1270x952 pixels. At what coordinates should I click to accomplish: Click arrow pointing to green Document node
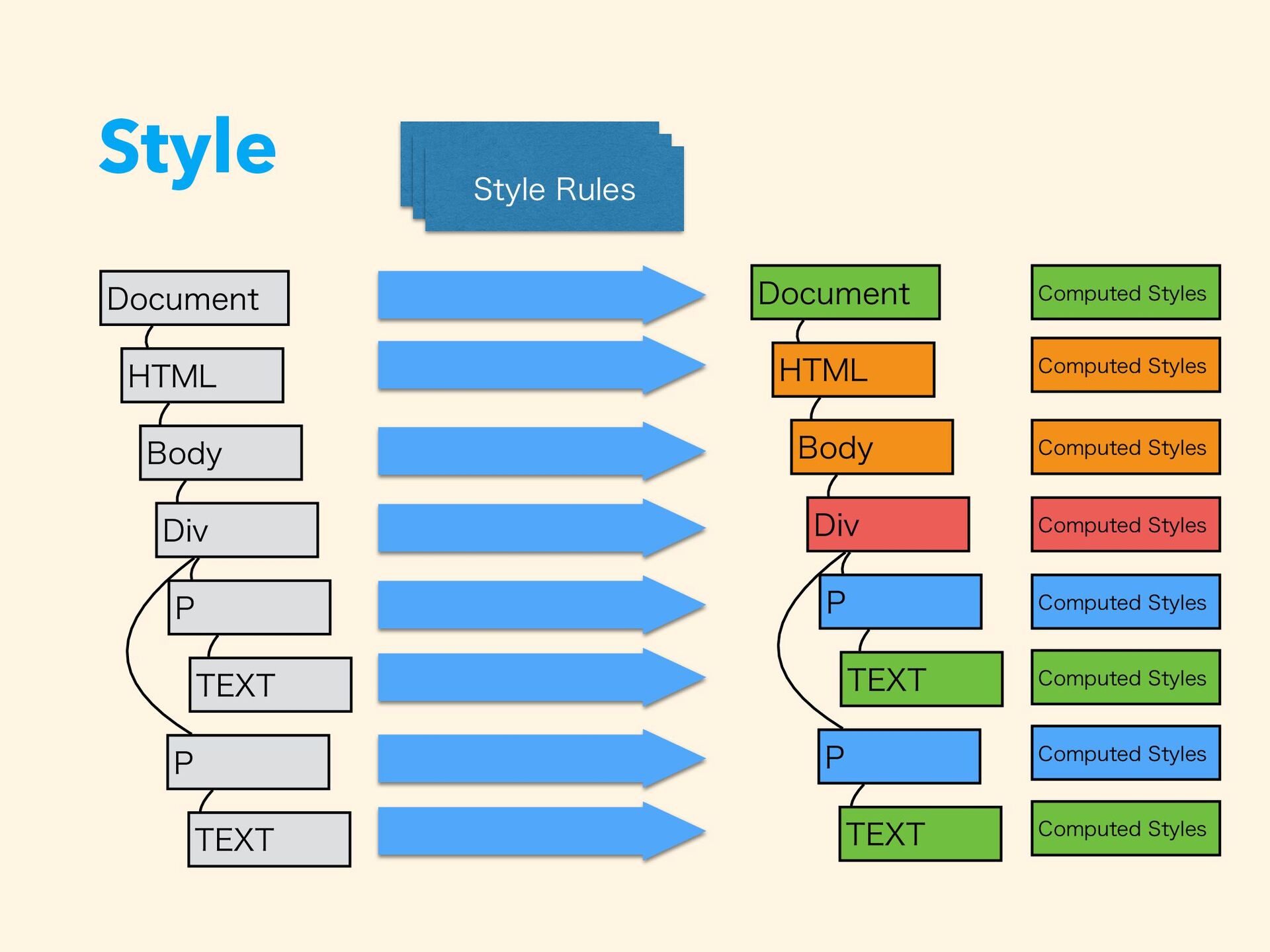tap(541, 295)
